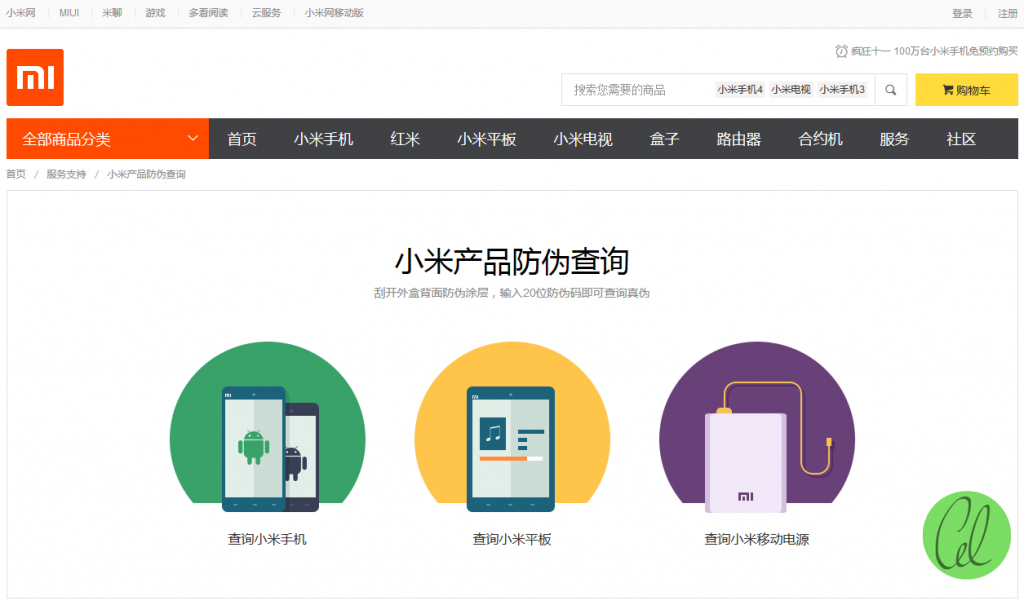Click the 查询小米移动电源 label
1024x605 pixels.
(x=757, y=539)
